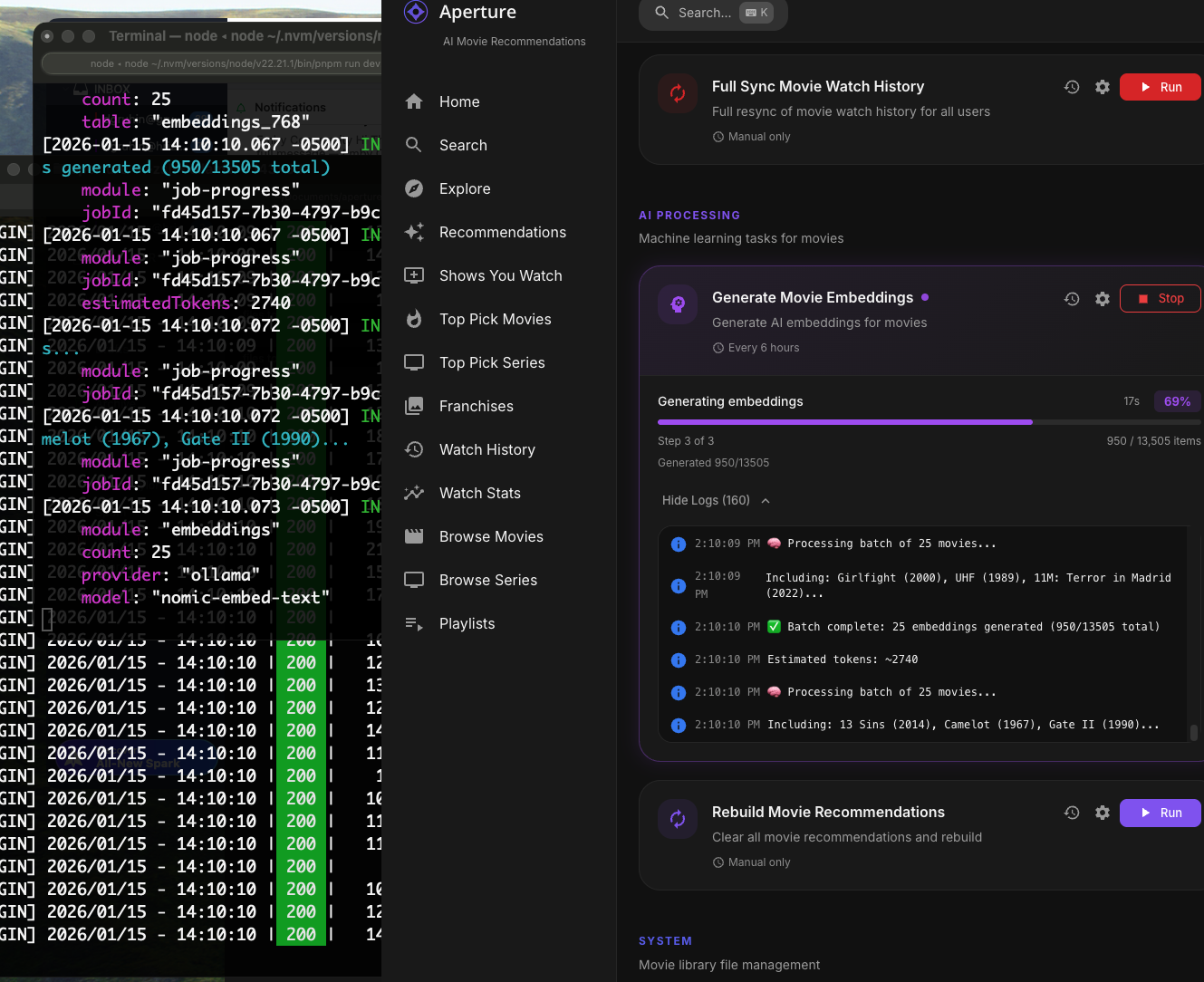This screenshot has width=1204, height=982.
Task: Open Watch History page in sidebar
Action: [x=486, y=449]
